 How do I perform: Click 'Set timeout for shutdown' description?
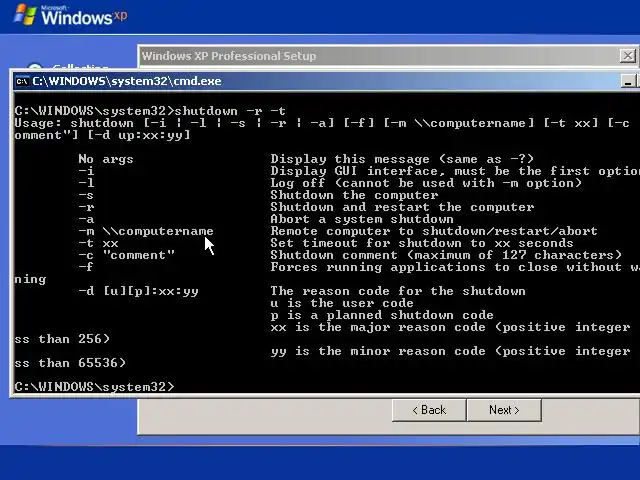click(422, 243)
